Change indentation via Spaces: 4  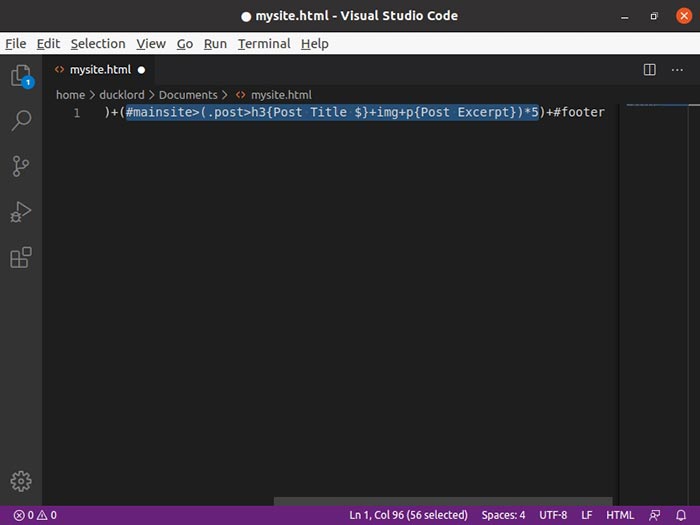503,515
